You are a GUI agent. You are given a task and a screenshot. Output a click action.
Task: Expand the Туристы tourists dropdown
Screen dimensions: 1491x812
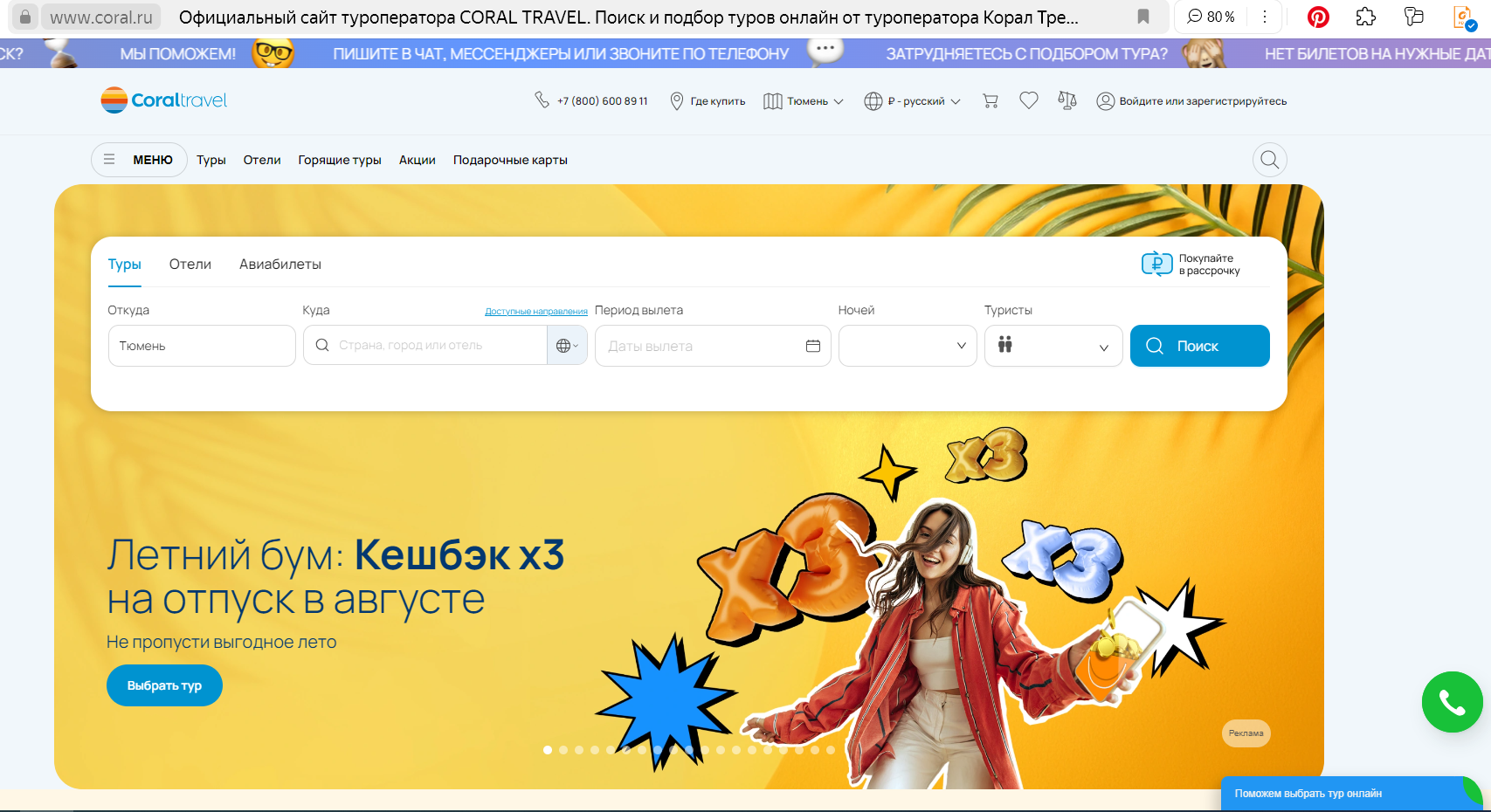tap(1053, 346)
